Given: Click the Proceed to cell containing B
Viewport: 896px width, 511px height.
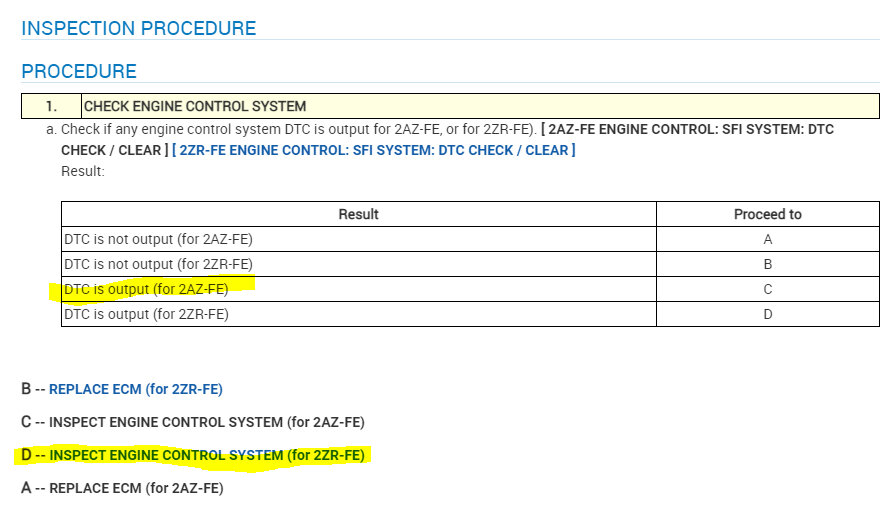Looking at the screenshot, I should [x=767, y=264].
